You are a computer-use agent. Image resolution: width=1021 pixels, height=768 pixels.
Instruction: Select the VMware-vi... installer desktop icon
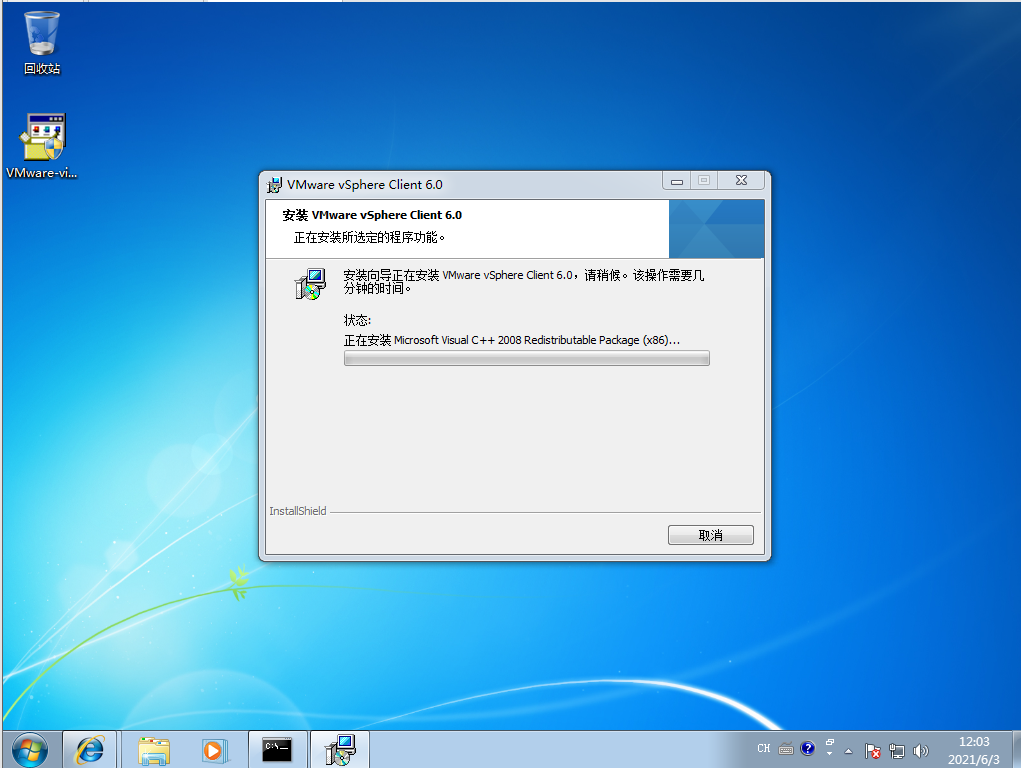point(42,147)
